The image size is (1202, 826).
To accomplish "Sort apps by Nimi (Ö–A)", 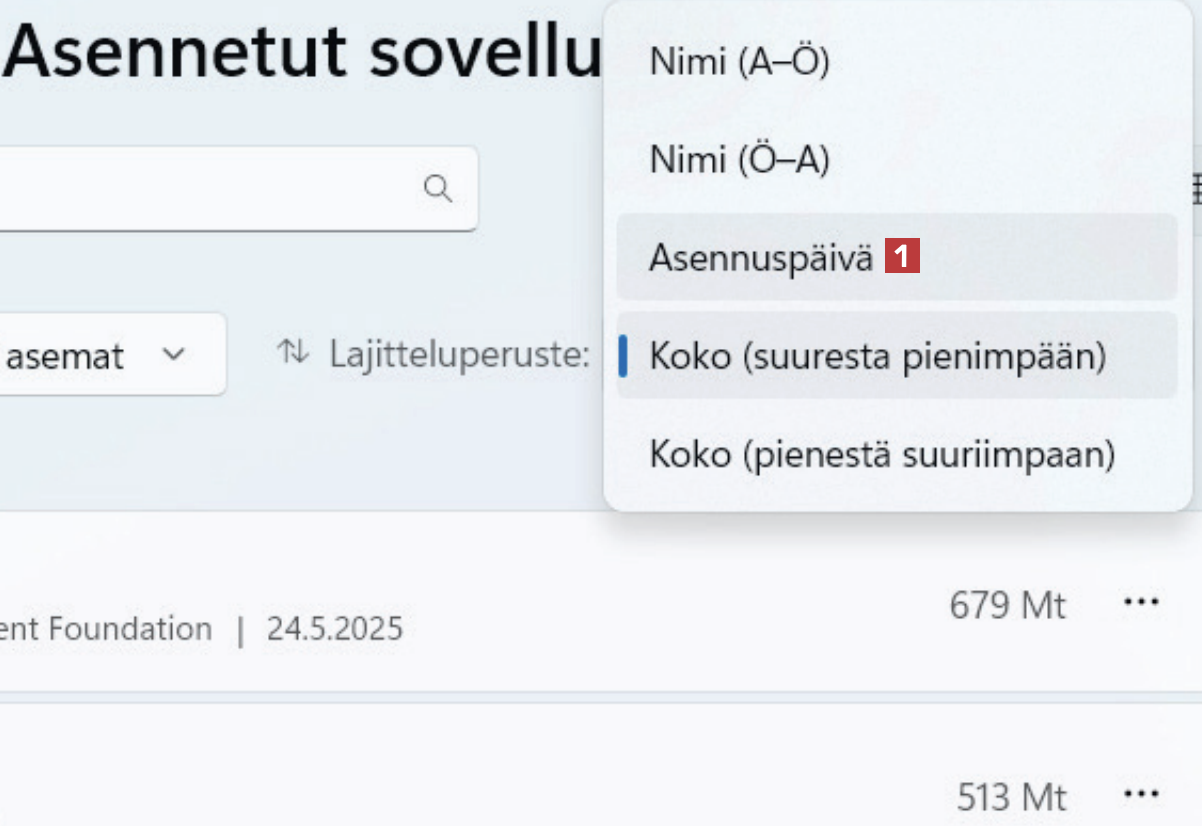I will click(740, 160).
